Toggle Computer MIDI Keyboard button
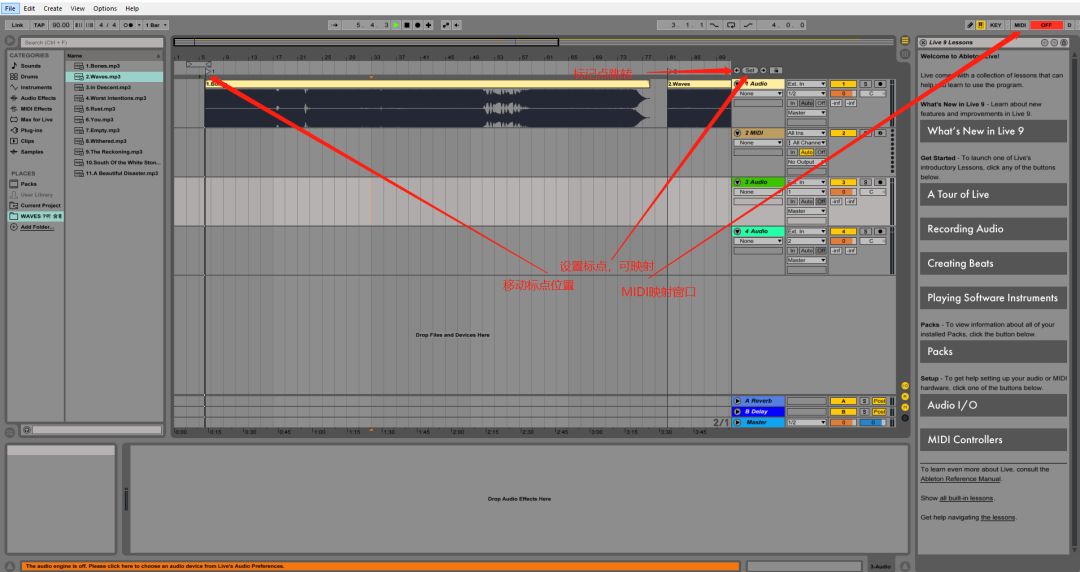This screenshot has height=572, width=1080. tap(981, 25)
